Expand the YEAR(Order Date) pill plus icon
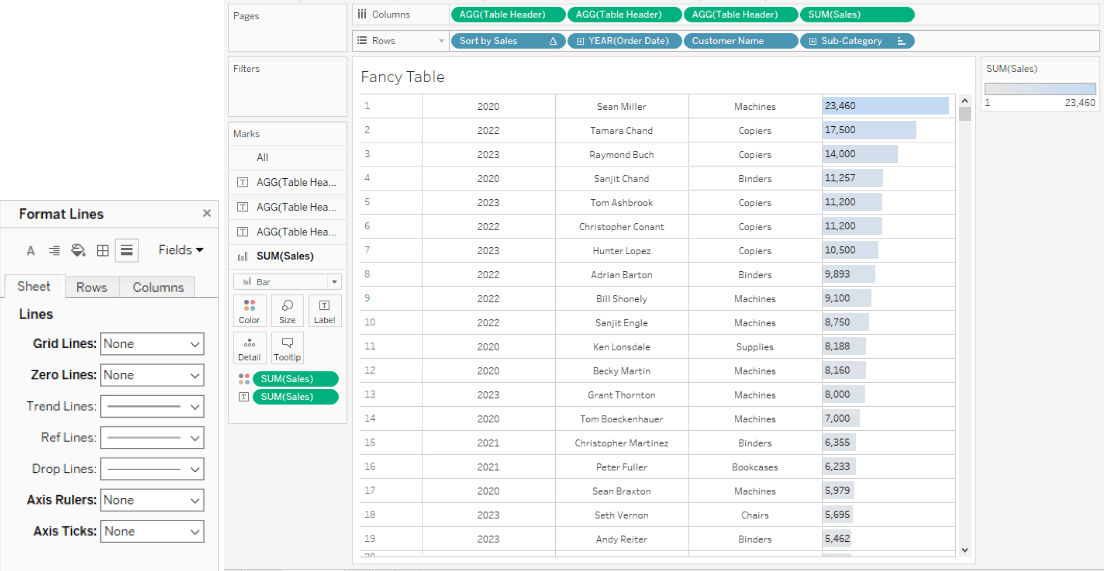1104x571 pixels. [x=580, y=41]
